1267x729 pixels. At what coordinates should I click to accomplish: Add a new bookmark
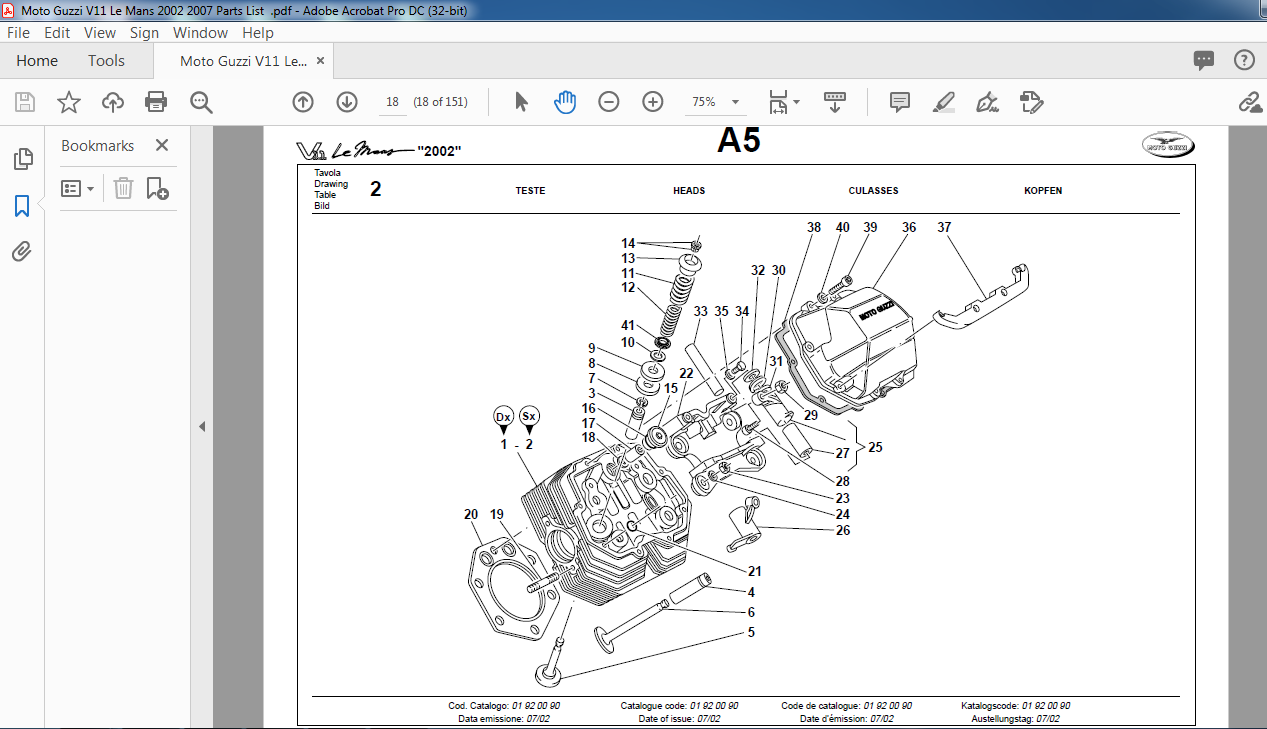click(x=158, y=188)
